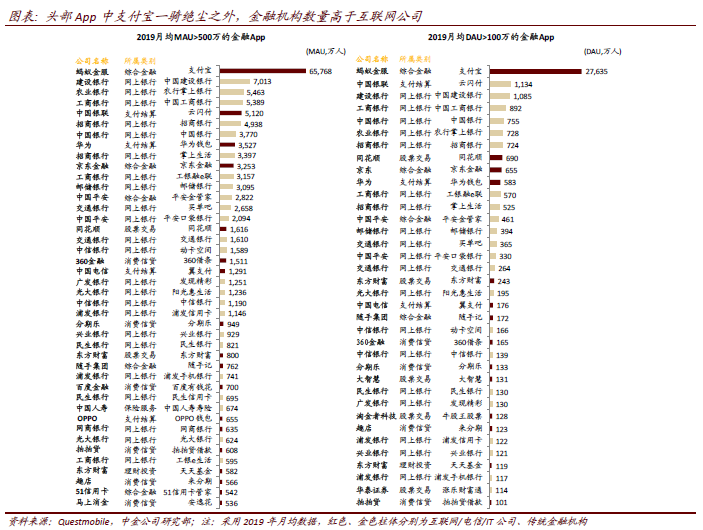Screen dimensions: 703x530
Task: Click the value 101 for 拍拍贷借款 DAU
Action: point(501,502)
